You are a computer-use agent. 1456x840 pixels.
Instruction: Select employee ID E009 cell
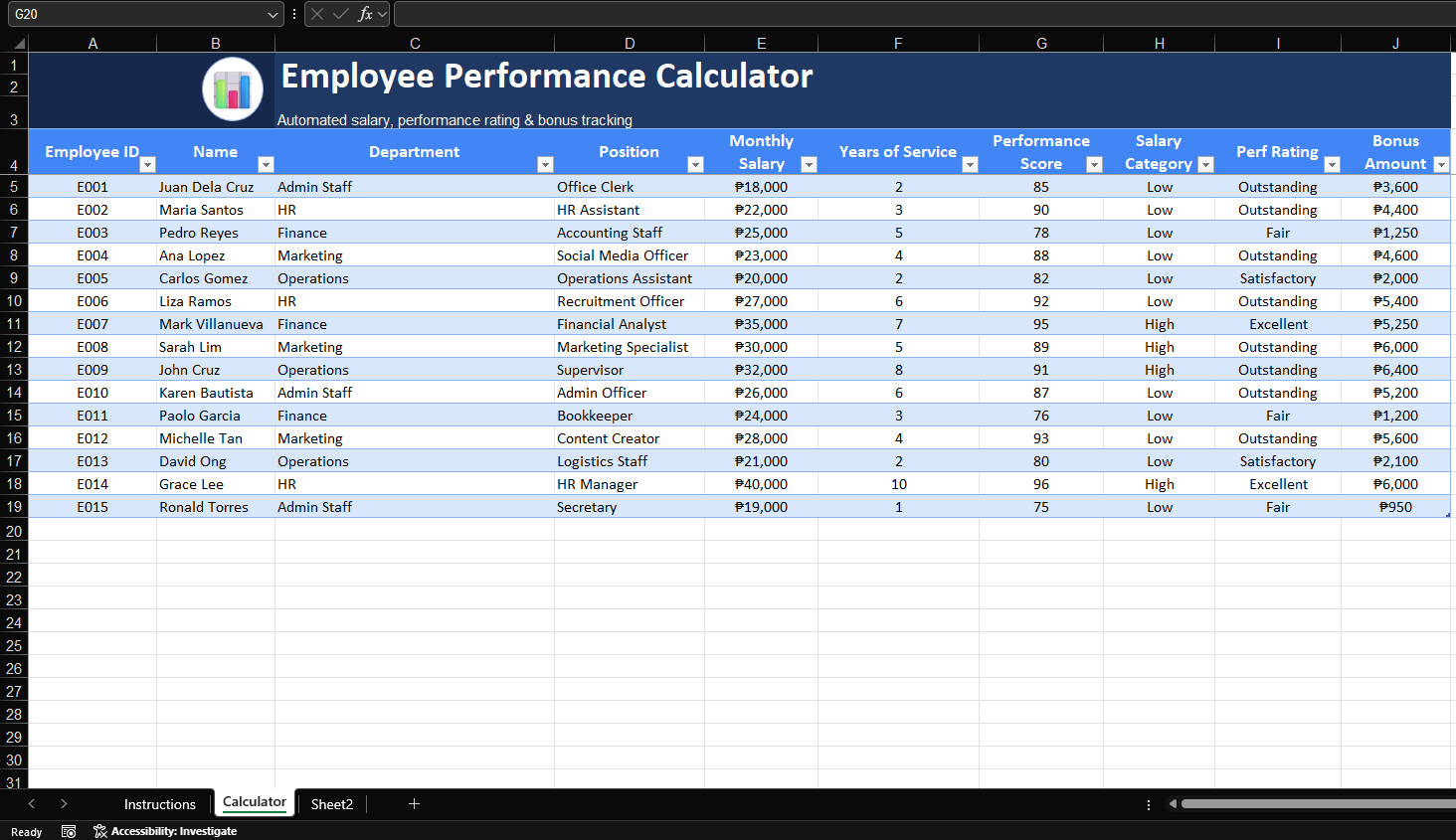(92, 370)
